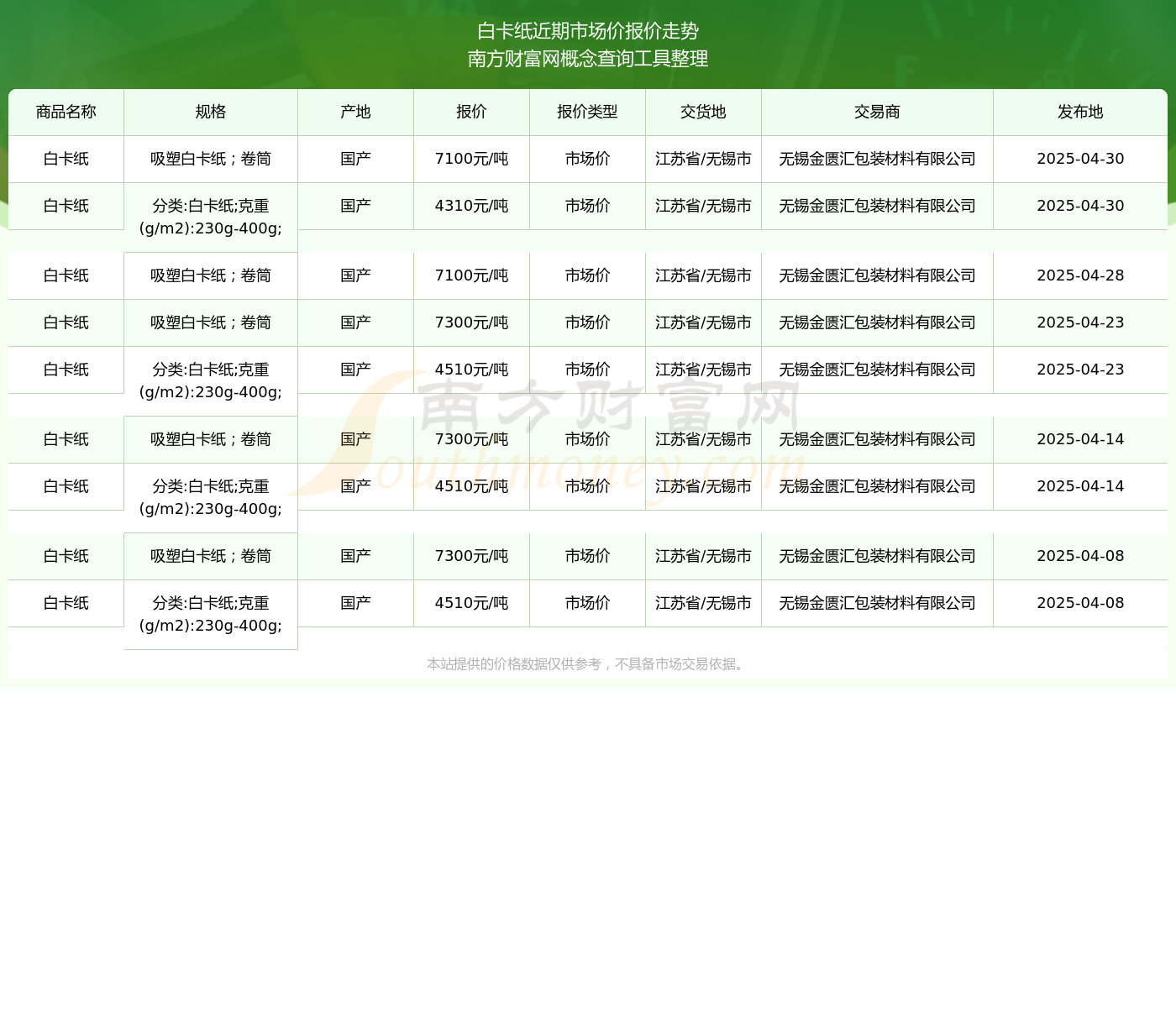Click 230g-400g spec in 2025-04-23 row

[x=211, y=380]
